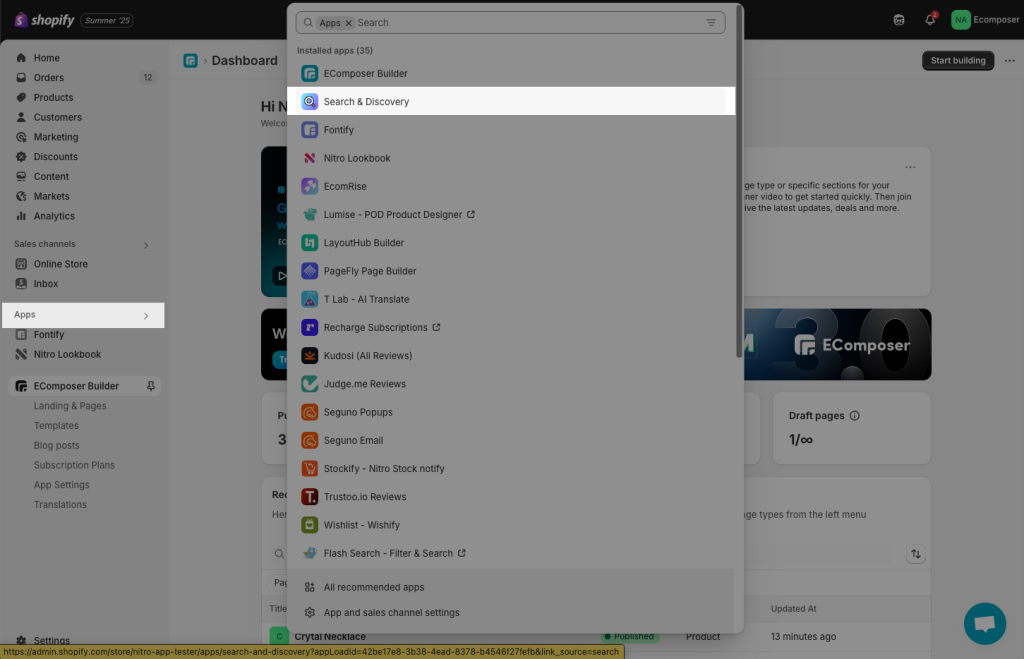1024x659 pixels.
Task: Open Customers in the sidebar
Action: coord(57,117)
